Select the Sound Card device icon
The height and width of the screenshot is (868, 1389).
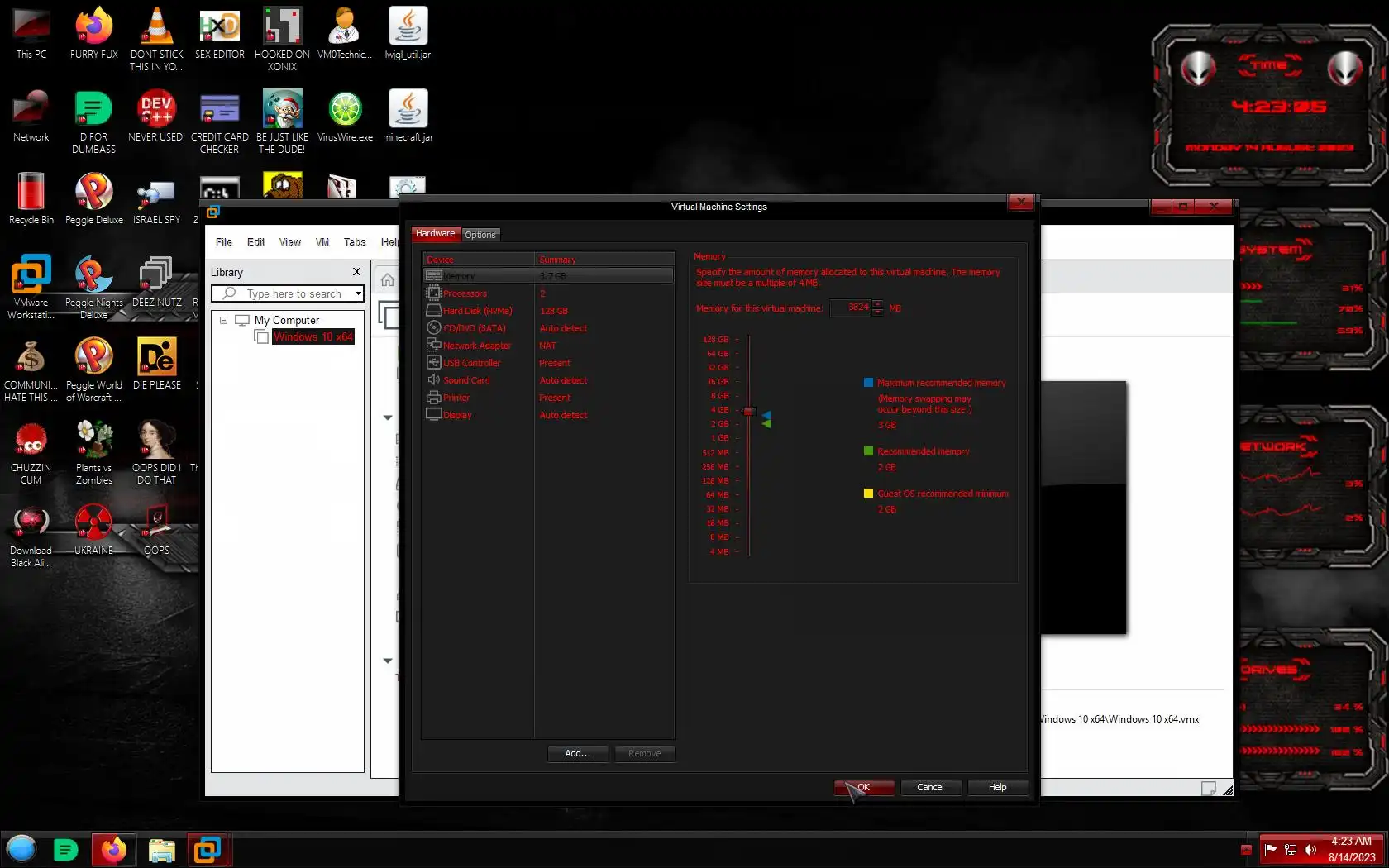tap(433, 379)
